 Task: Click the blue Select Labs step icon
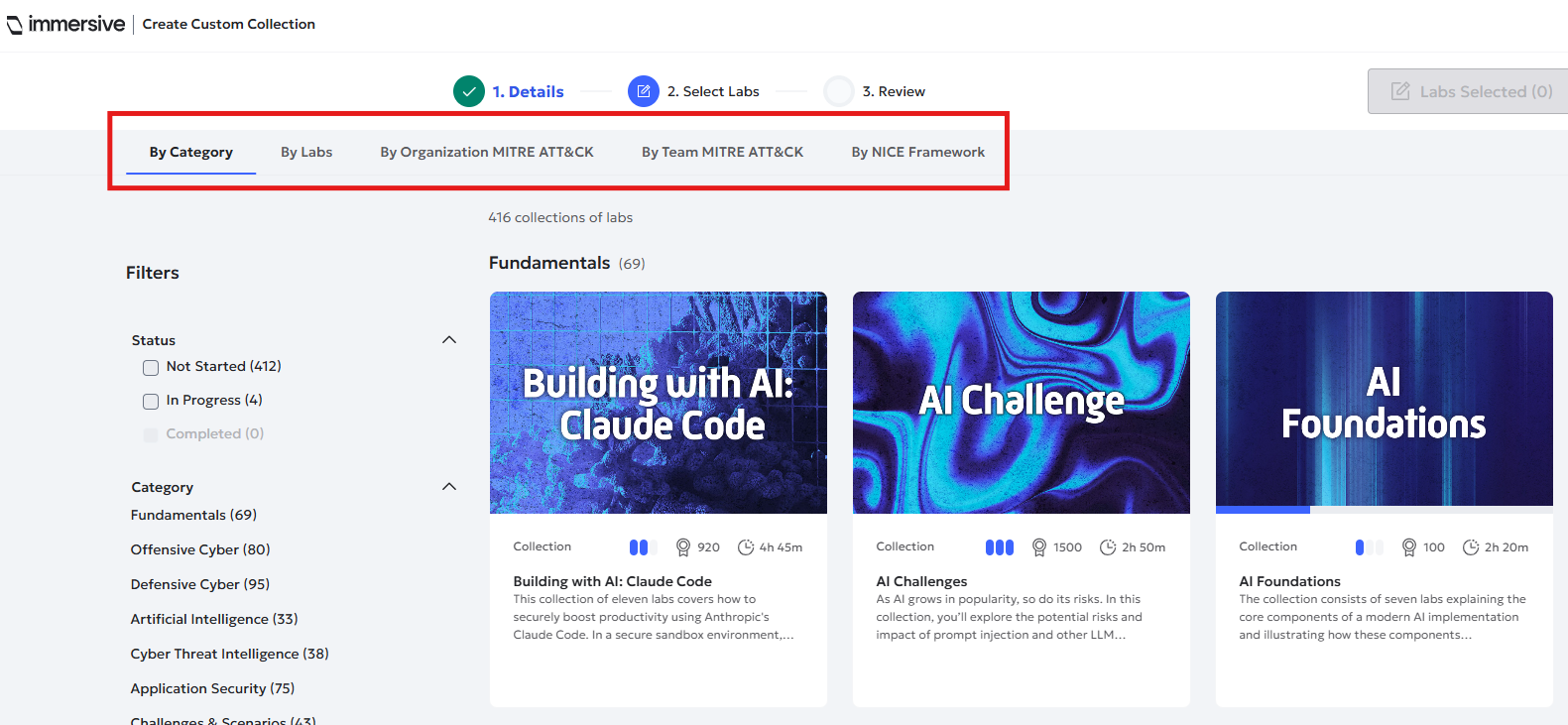coord(644,91)
